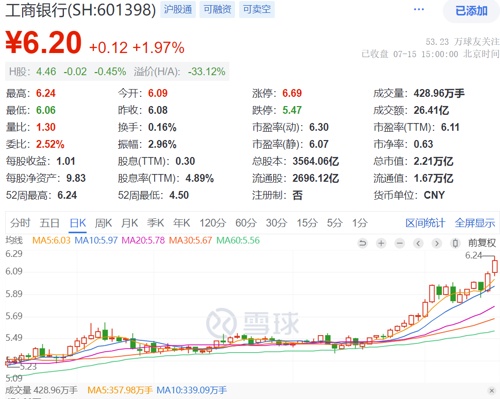Screen dimensions: 500x399
Task: Select the 月K chart tab
Action: 130,223
